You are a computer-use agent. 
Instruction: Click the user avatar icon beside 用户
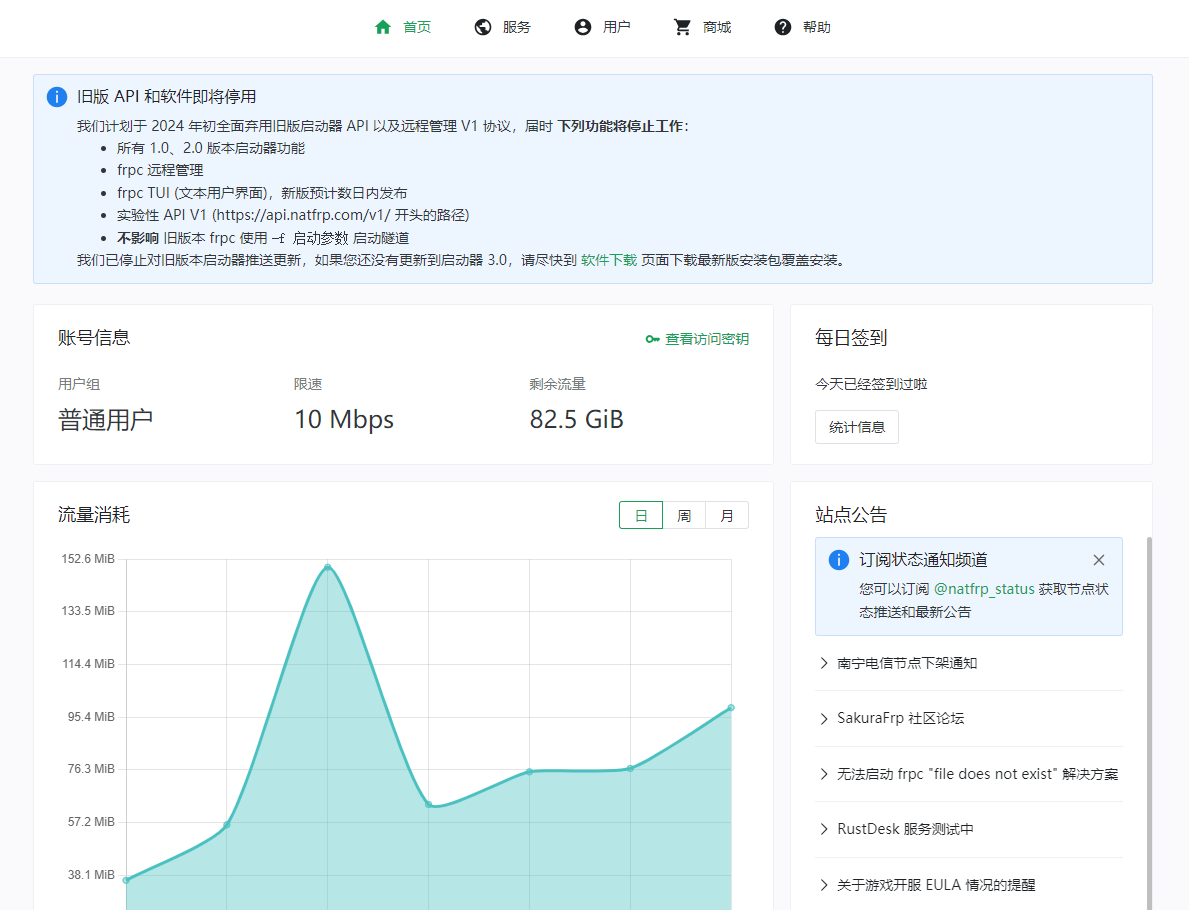[x=583, y=27]
